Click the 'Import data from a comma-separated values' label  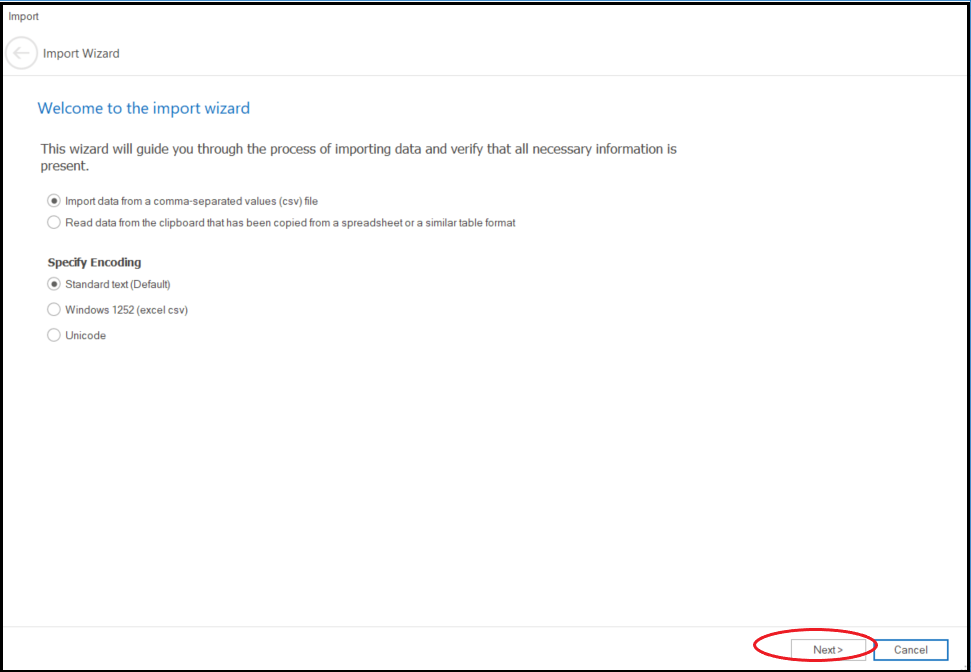click(x=191, y=201)
